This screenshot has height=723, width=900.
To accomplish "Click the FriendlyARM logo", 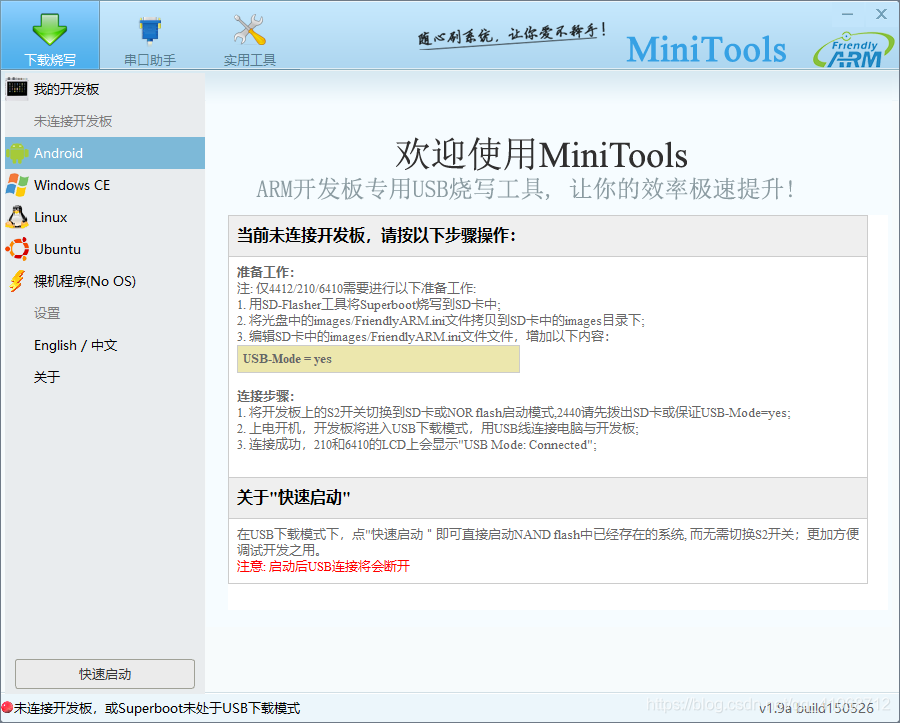I will click(853, 49).
